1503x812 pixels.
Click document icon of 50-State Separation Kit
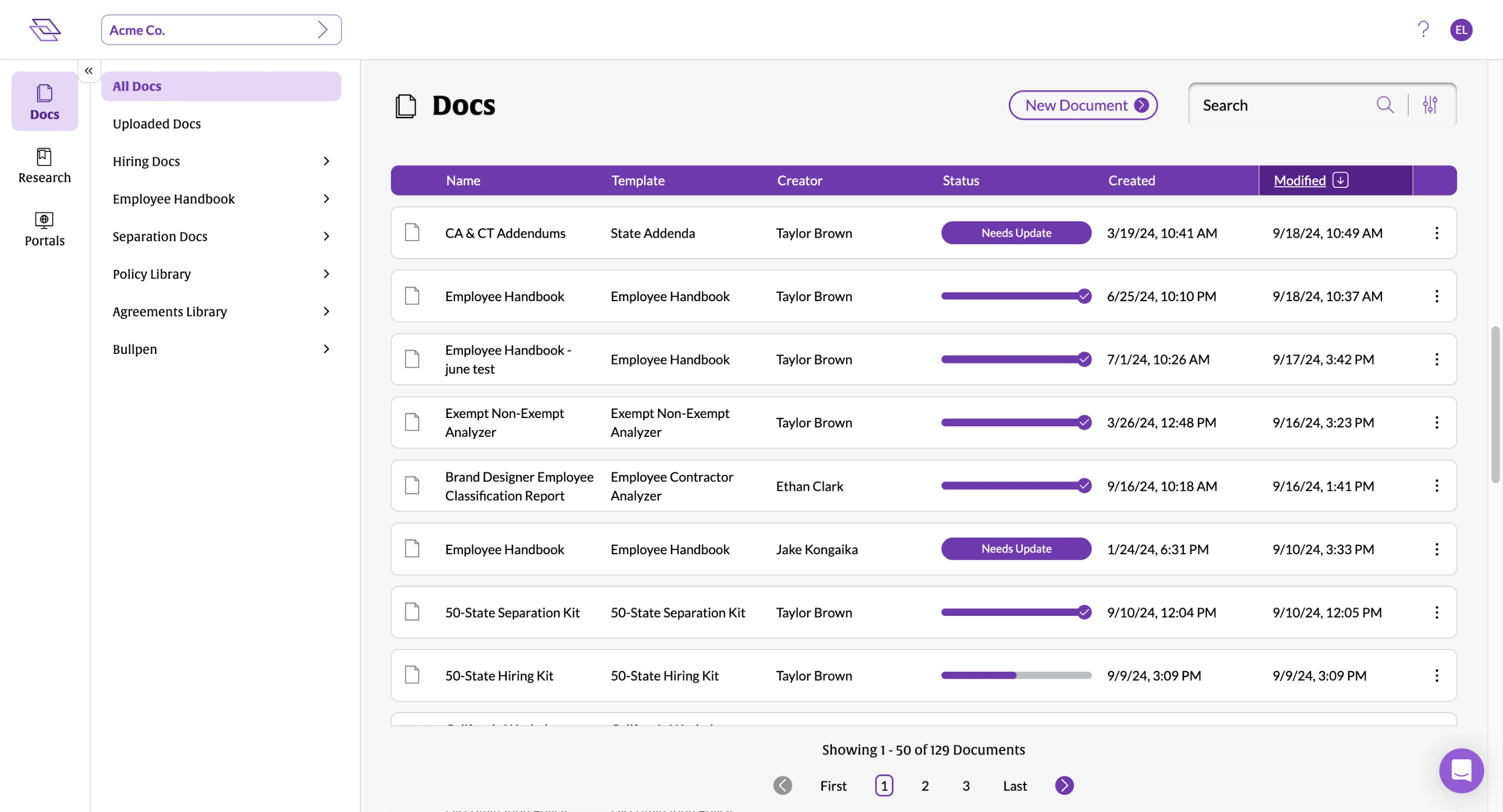click(412, 612)
